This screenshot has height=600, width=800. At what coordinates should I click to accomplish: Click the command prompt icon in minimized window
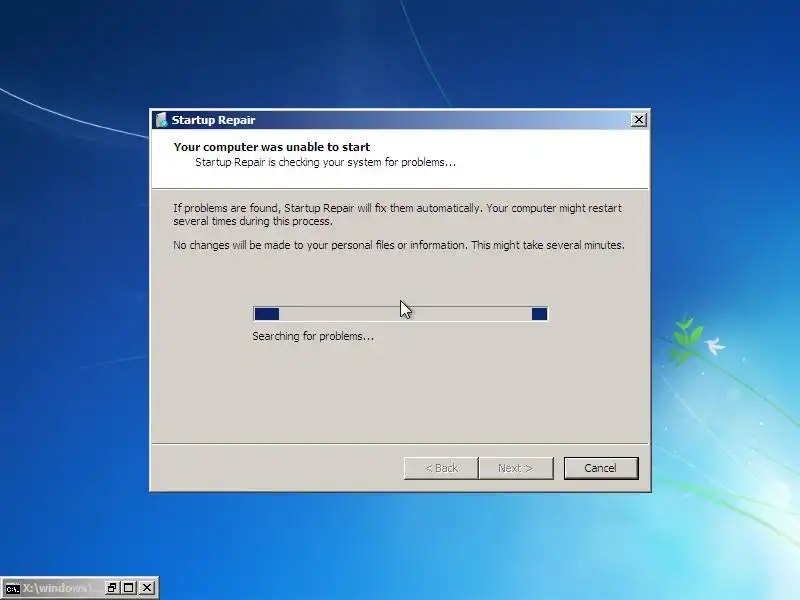click(x=12, y=588)
